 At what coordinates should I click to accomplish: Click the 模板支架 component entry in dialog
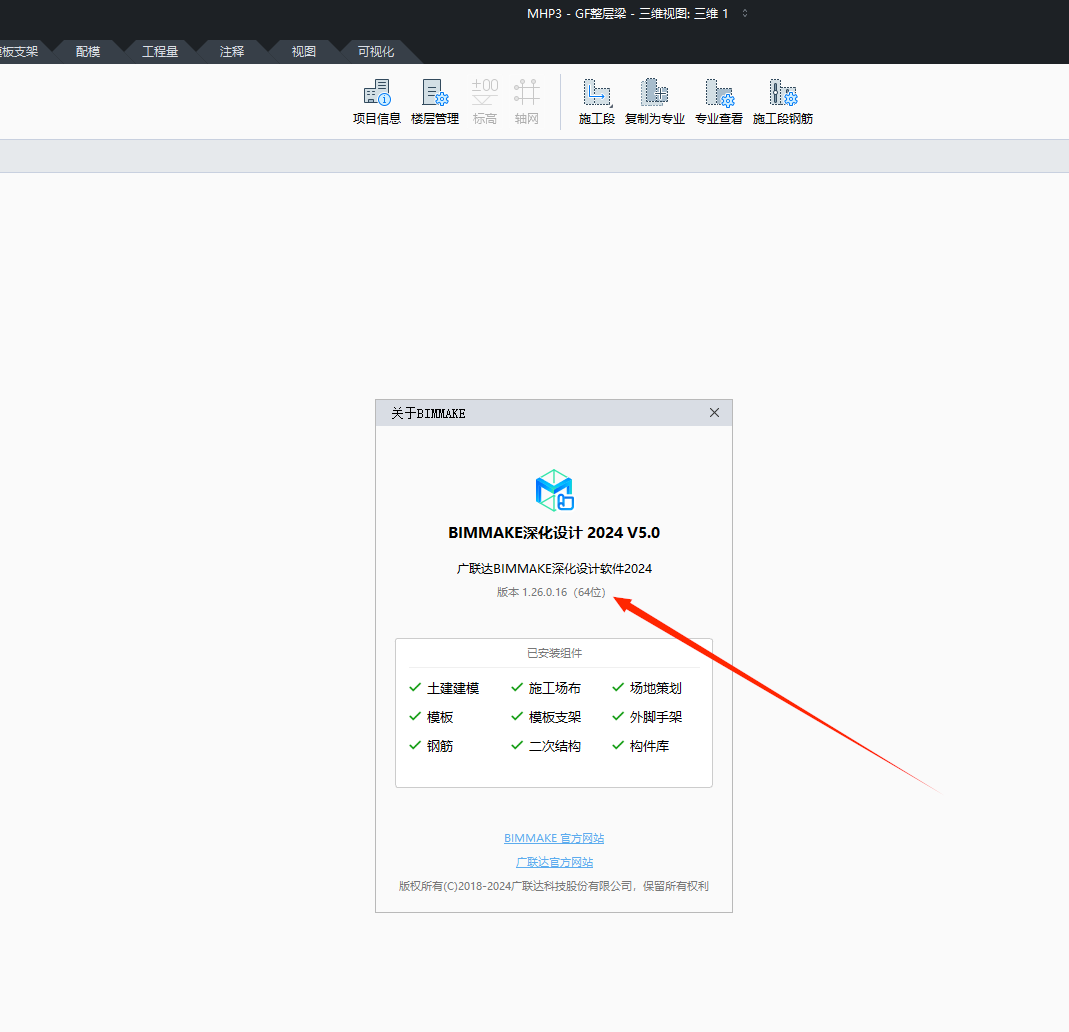[x=546, y=717]
